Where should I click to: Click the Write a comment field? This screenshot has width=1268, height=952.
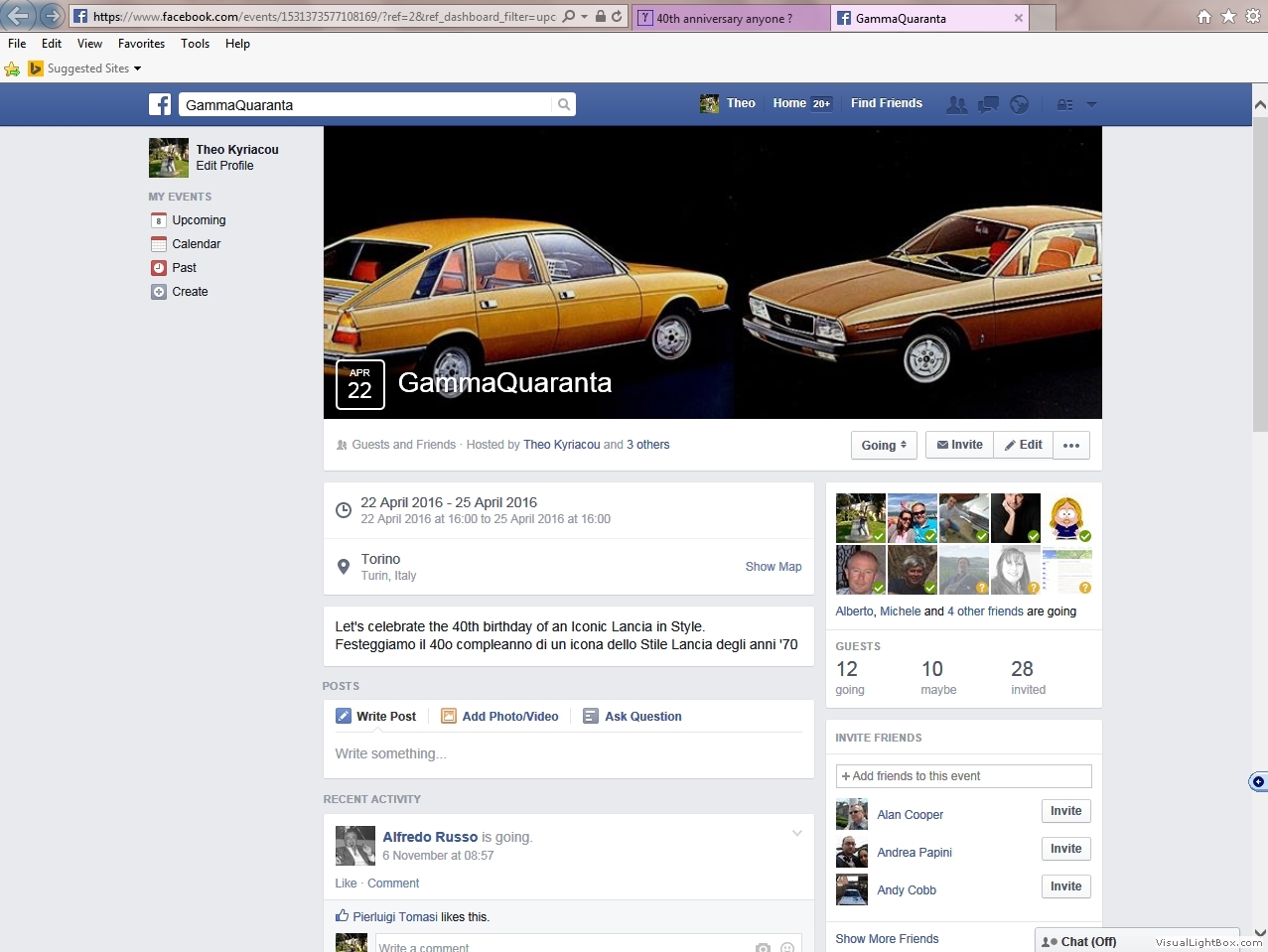point(563,948)
